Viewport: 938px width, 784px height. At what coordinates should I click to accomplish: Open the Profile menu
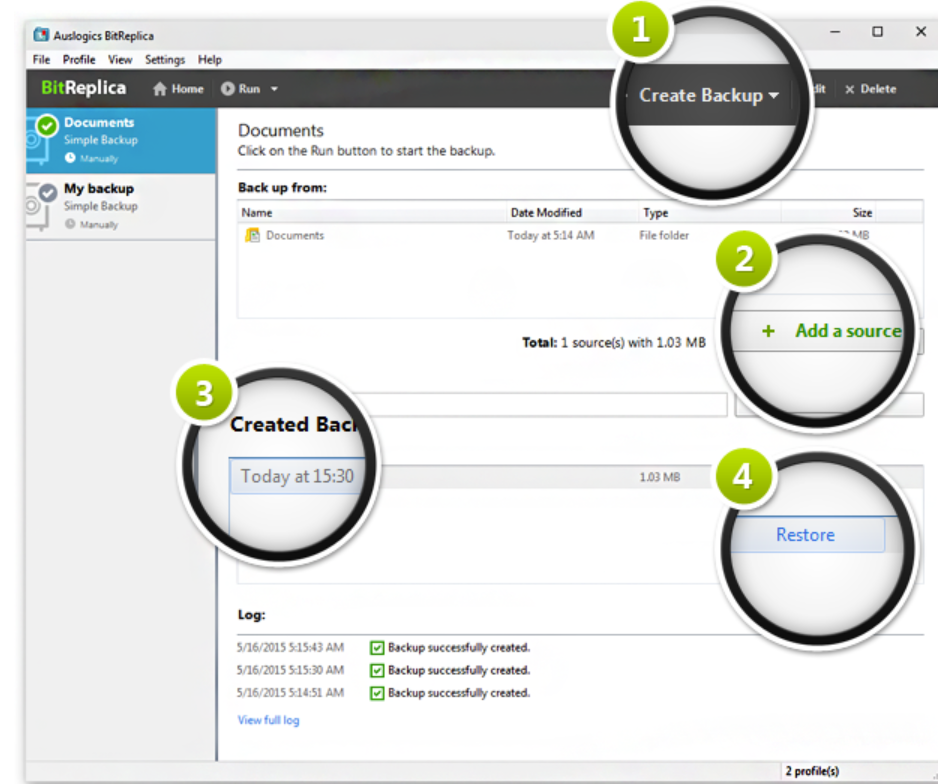(78, 59)
